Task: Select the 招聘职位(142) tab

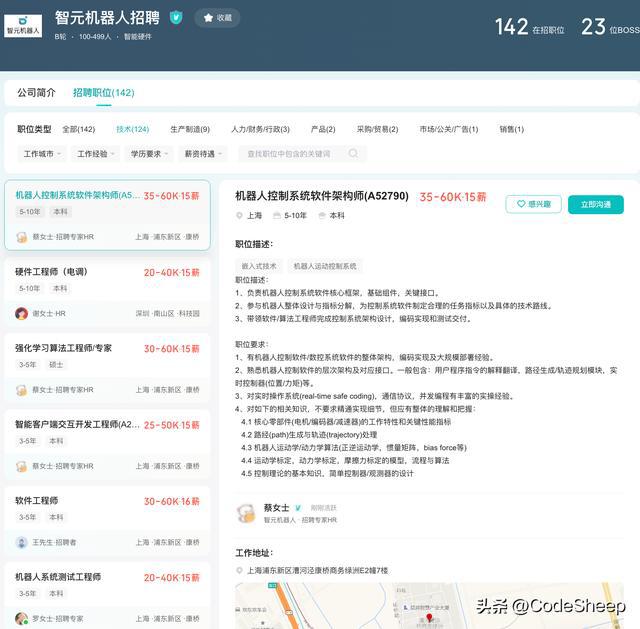Action: pyautogui.click(x=104, y=93)
